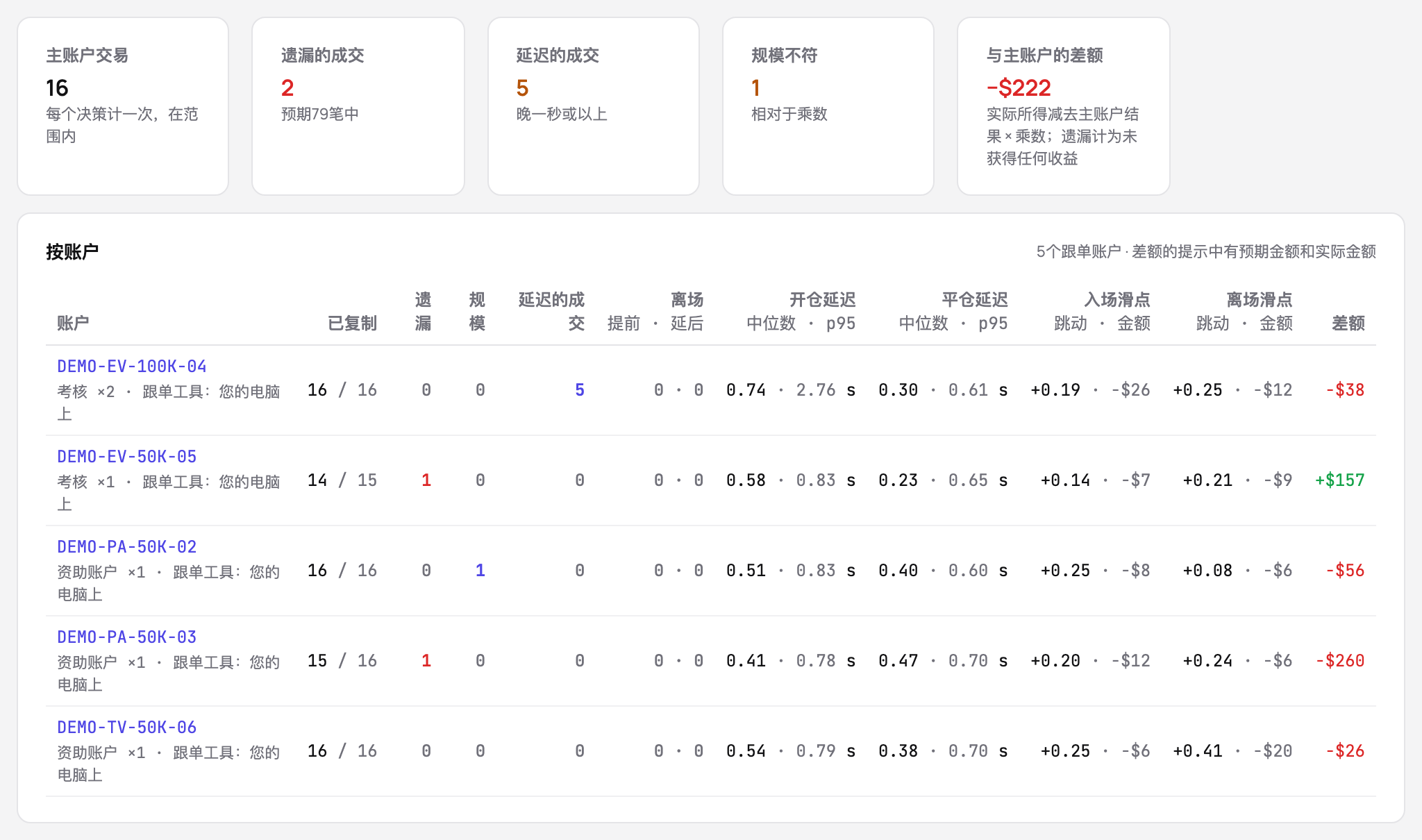1422x840 pixels.
Task: Click the -$38 difference value
Action: point(1345,390)
